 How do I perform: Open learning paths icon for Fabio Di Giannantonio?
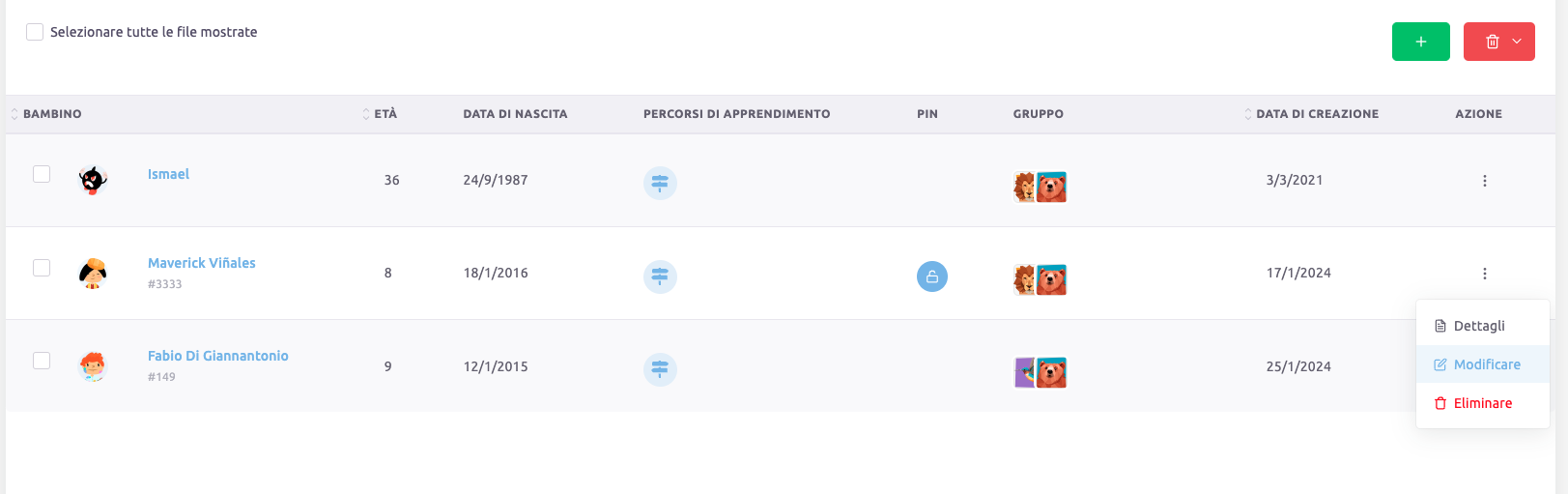click(x=660, y=369)
